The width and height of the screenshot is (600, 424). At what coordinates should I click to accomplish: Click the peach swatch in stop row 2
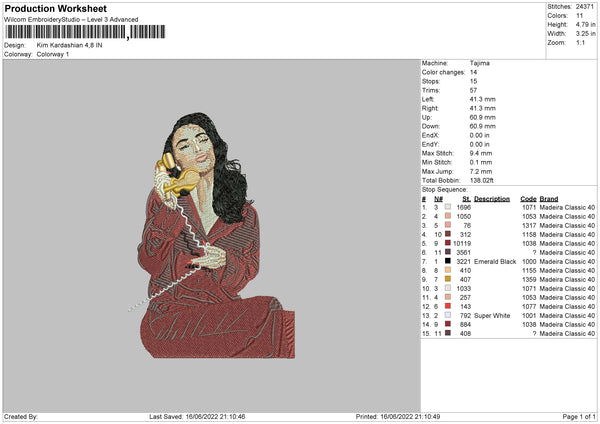448,216
